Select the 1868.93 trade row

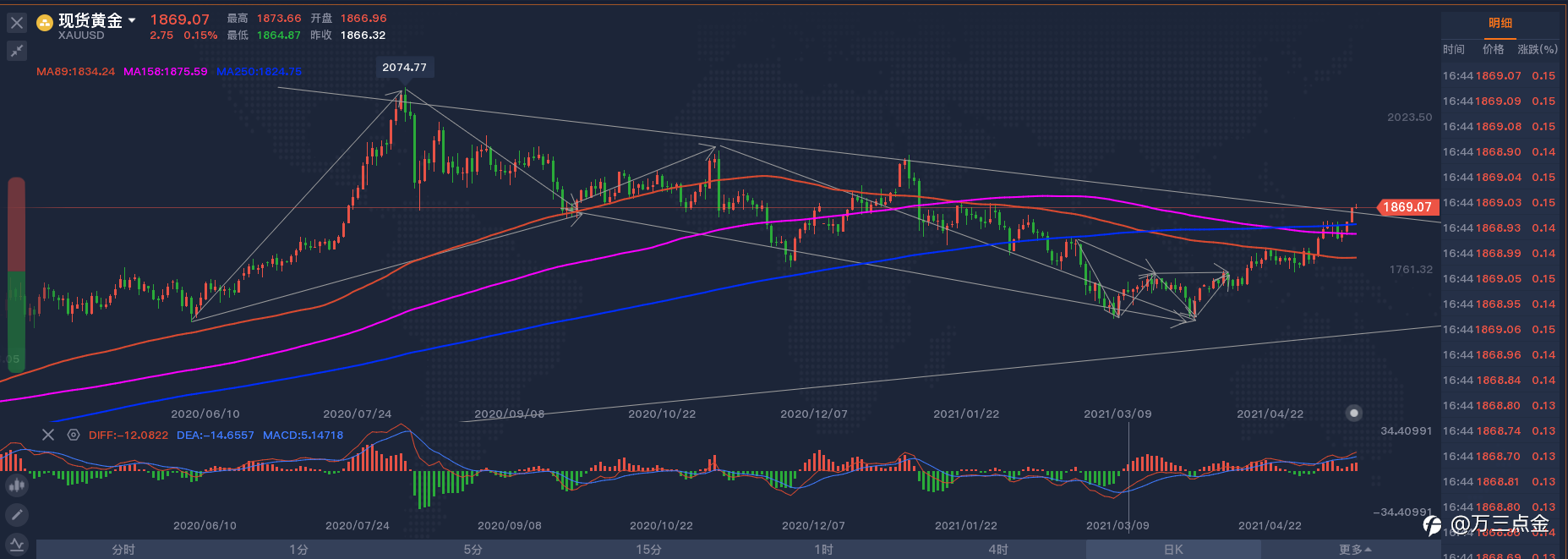point(1500,228)
